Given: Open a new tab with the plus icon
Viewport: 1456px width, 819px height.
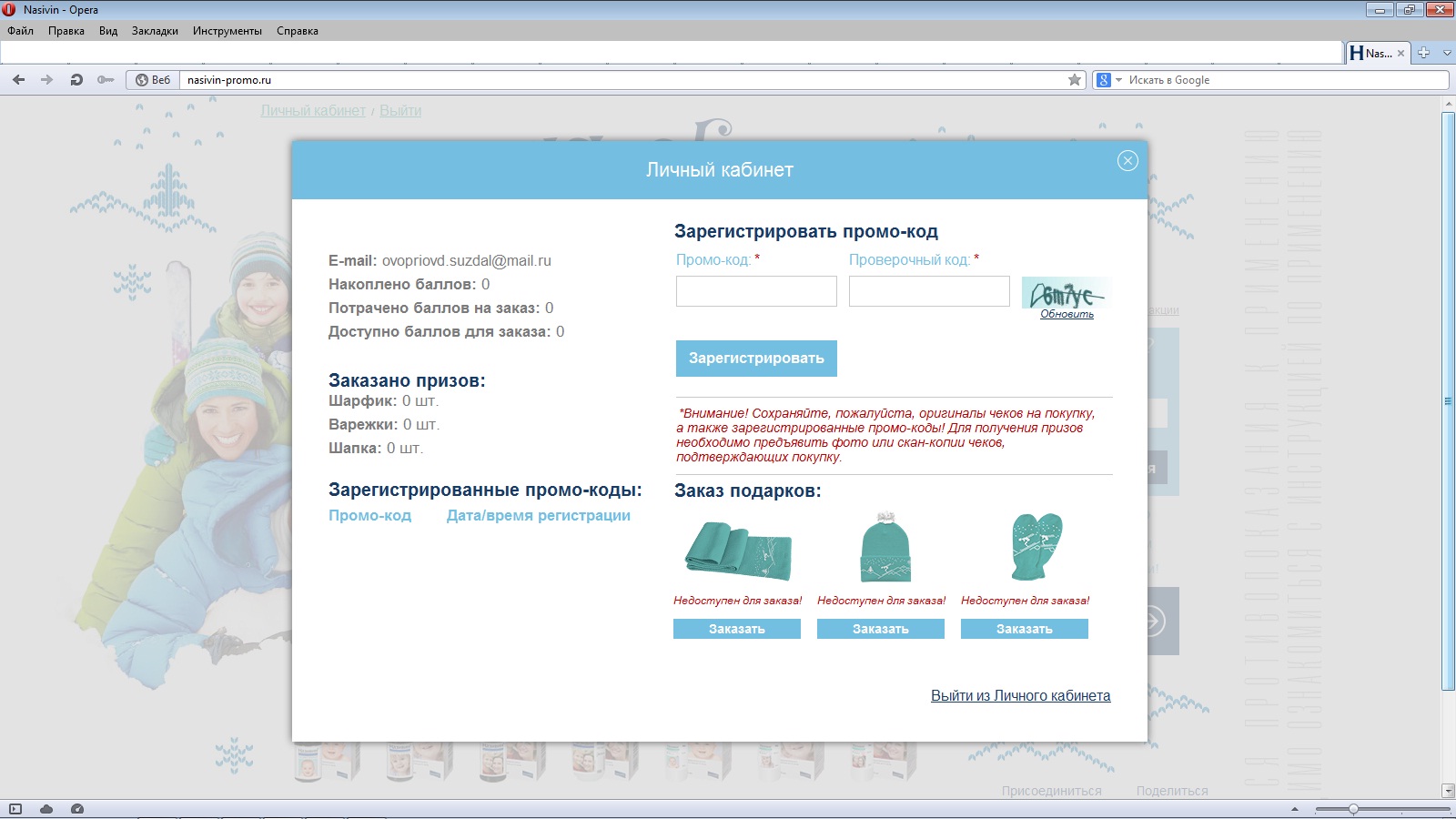Looking at the screenshot, I should tap(1423, 53).
